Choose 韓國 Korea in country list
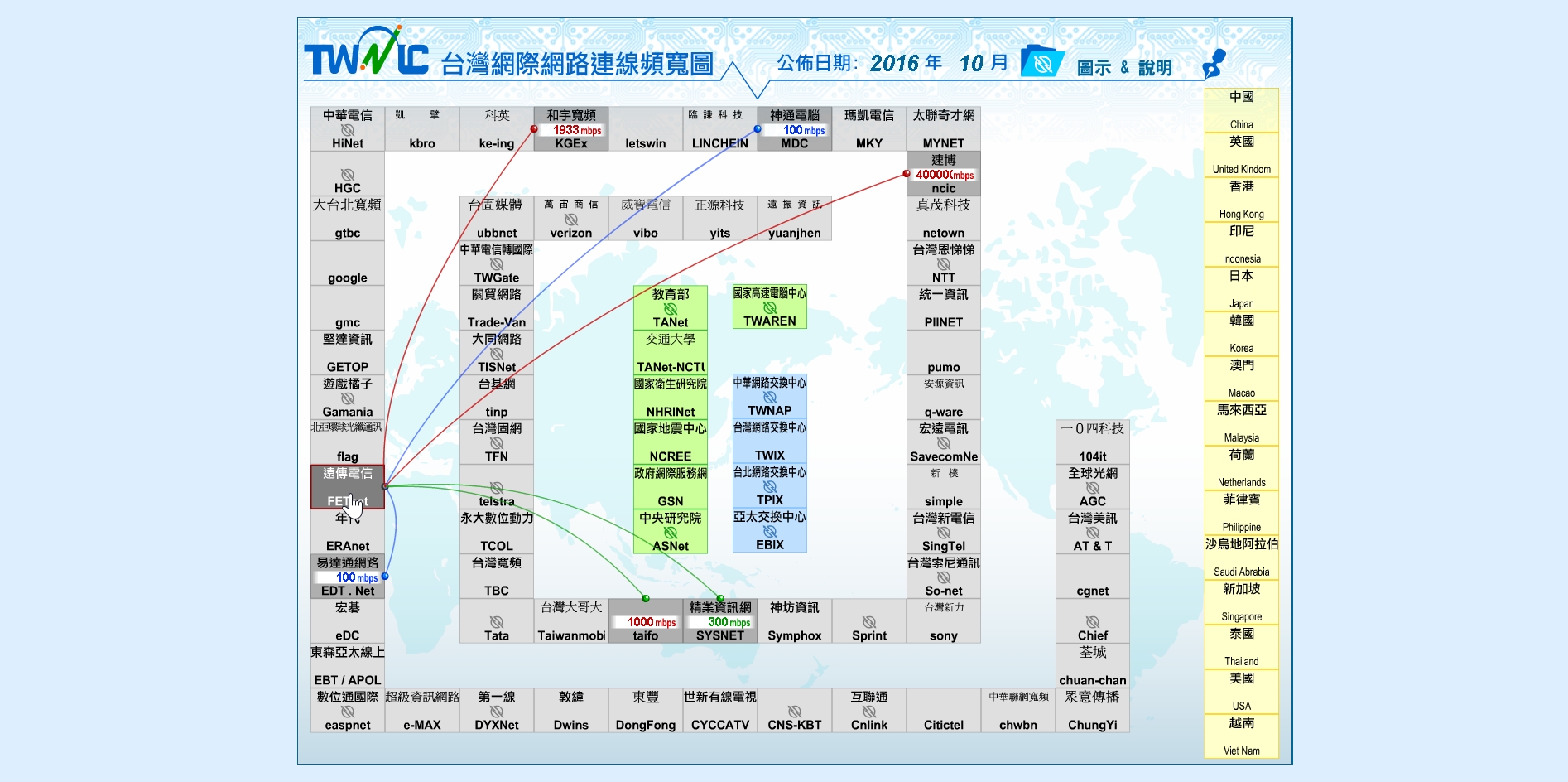The height and width of the screenshot is (782, 1568). click(x=1242, y=334)
